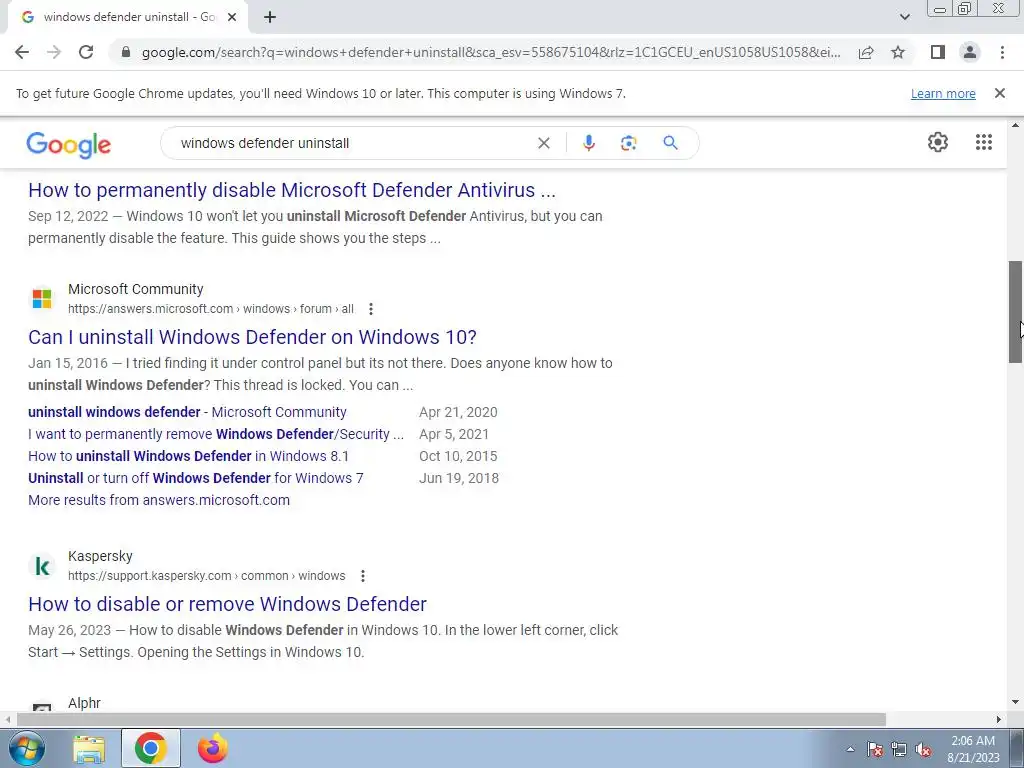
Task: Open Windows Explorer from the taskbar
Action: (89, 748)
